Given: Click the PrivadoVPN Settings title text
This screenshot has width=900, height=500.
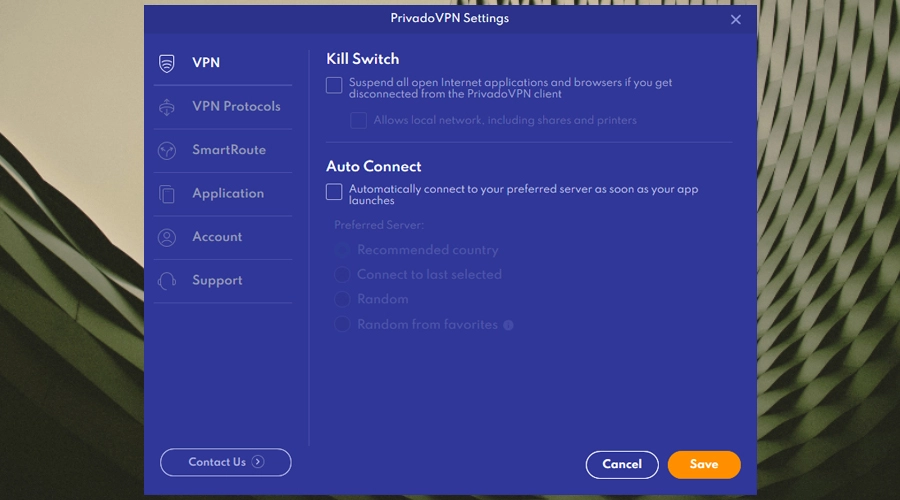Looking at the screenshot, I should pyautogui.click(x=449, y=18).
